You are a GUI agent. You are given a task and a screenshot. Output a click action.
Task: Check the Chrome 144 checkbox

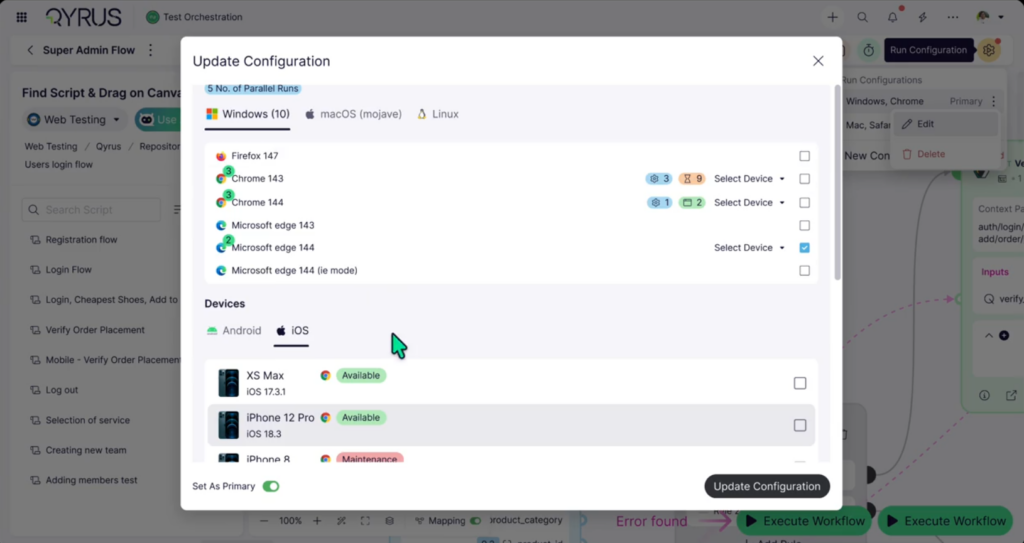805,203
